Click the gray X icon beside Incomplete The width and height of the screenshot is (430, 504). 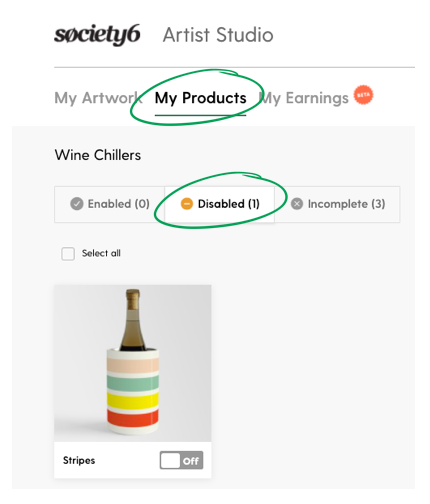[297, 204]
